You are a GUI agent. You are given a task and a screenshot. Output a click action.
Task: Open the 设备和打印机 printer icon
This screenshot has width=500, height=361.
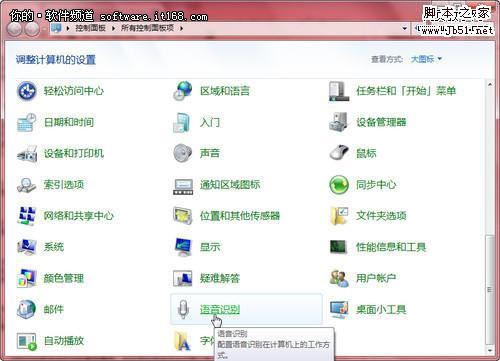click(x=27, y=154)
